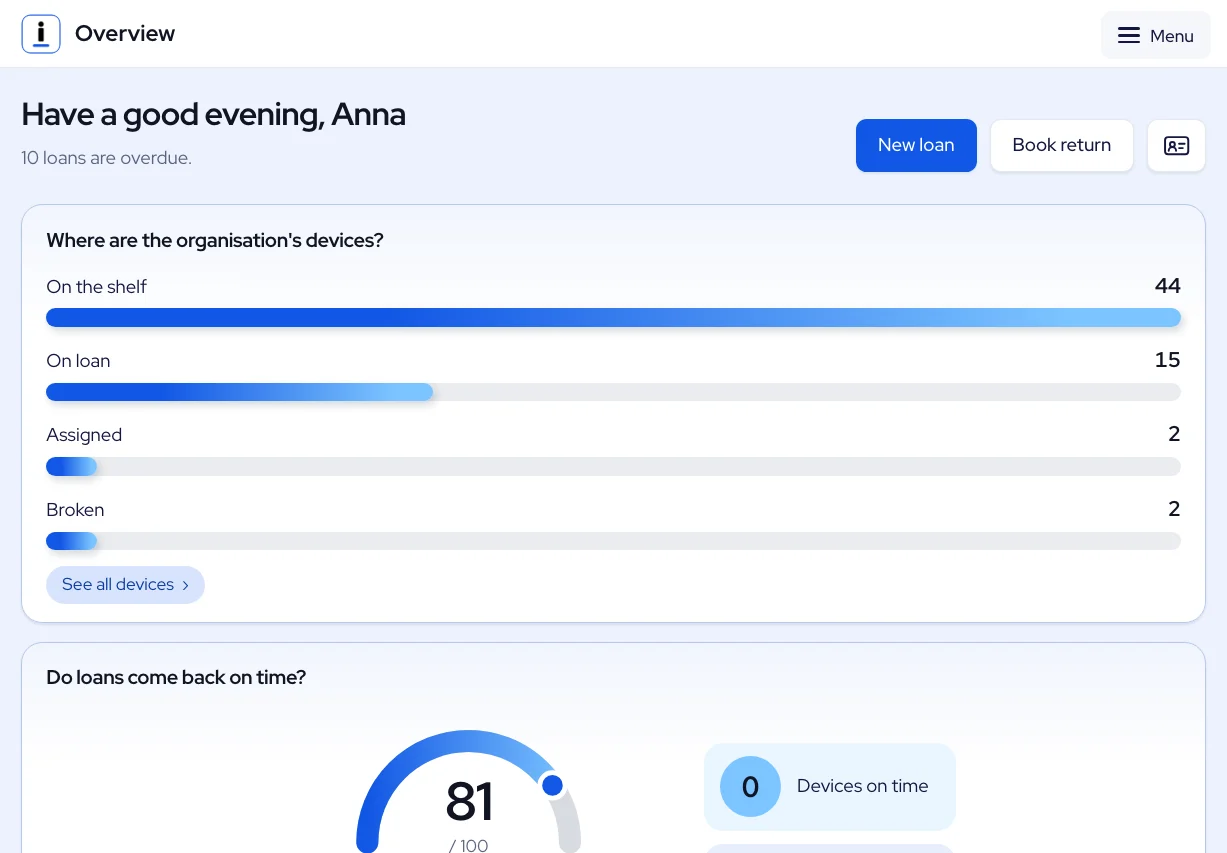Click the blue dot on the gauge

coord(552,785)
